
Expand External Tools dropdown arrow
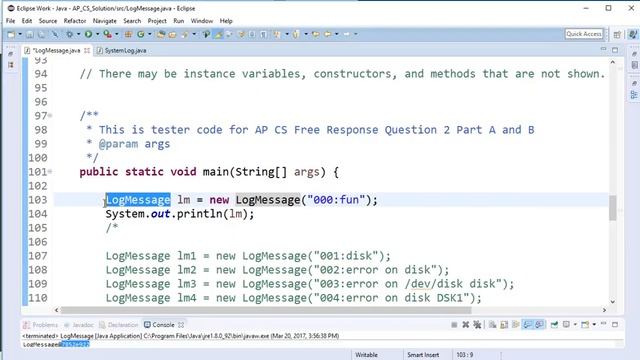click(x=116, y=34)
